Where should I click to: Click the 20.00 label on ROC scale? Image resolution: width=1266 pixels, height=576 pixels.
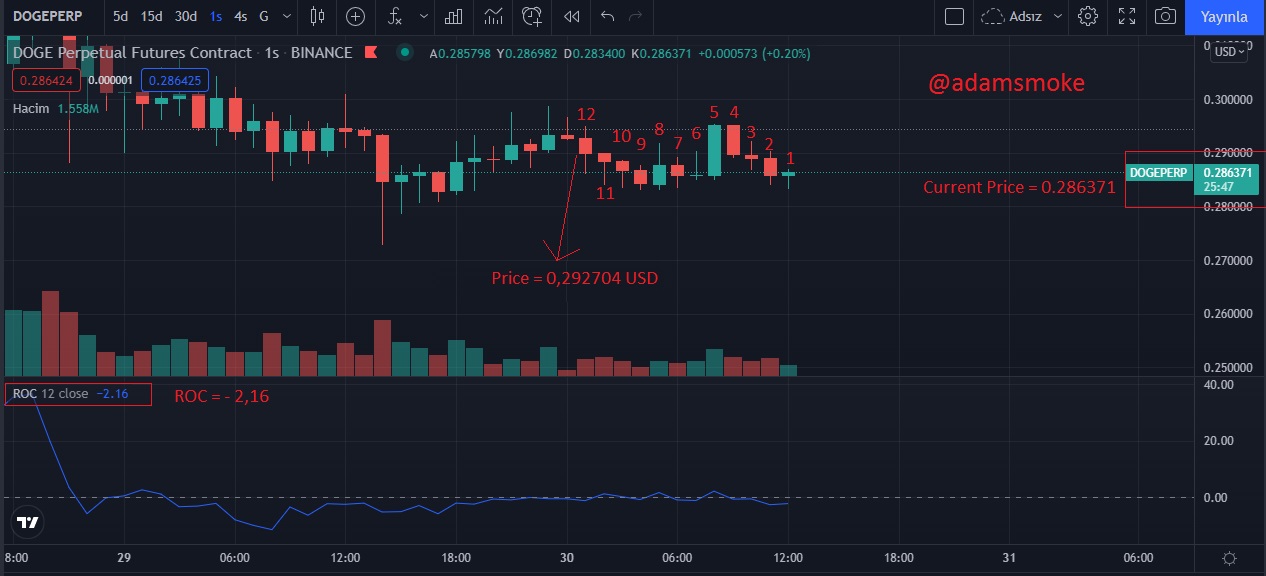click(x=1218, y=441)
